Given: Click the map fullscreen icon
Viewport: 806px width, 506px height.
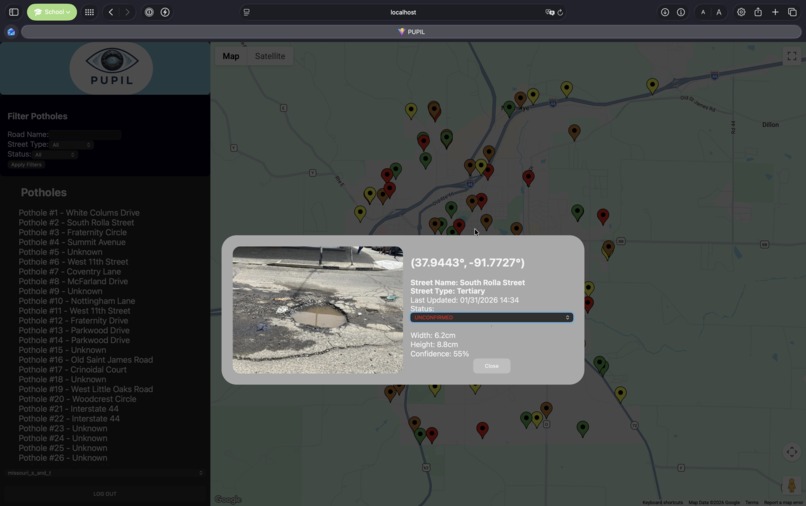Looking at the screenshot, I should coord(792,56).
